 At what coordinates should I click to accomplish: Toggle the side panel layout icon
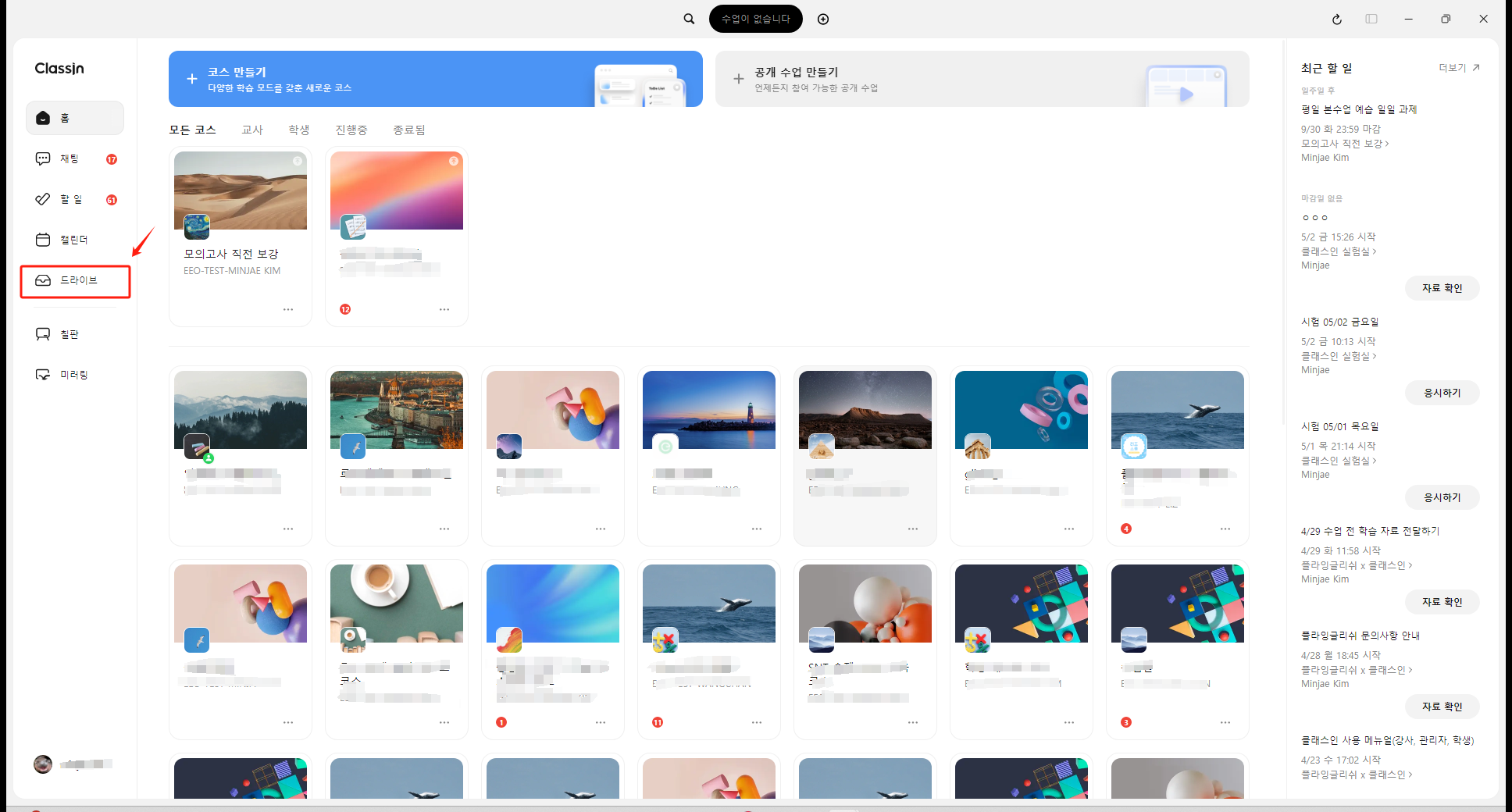pos(1371,19)
